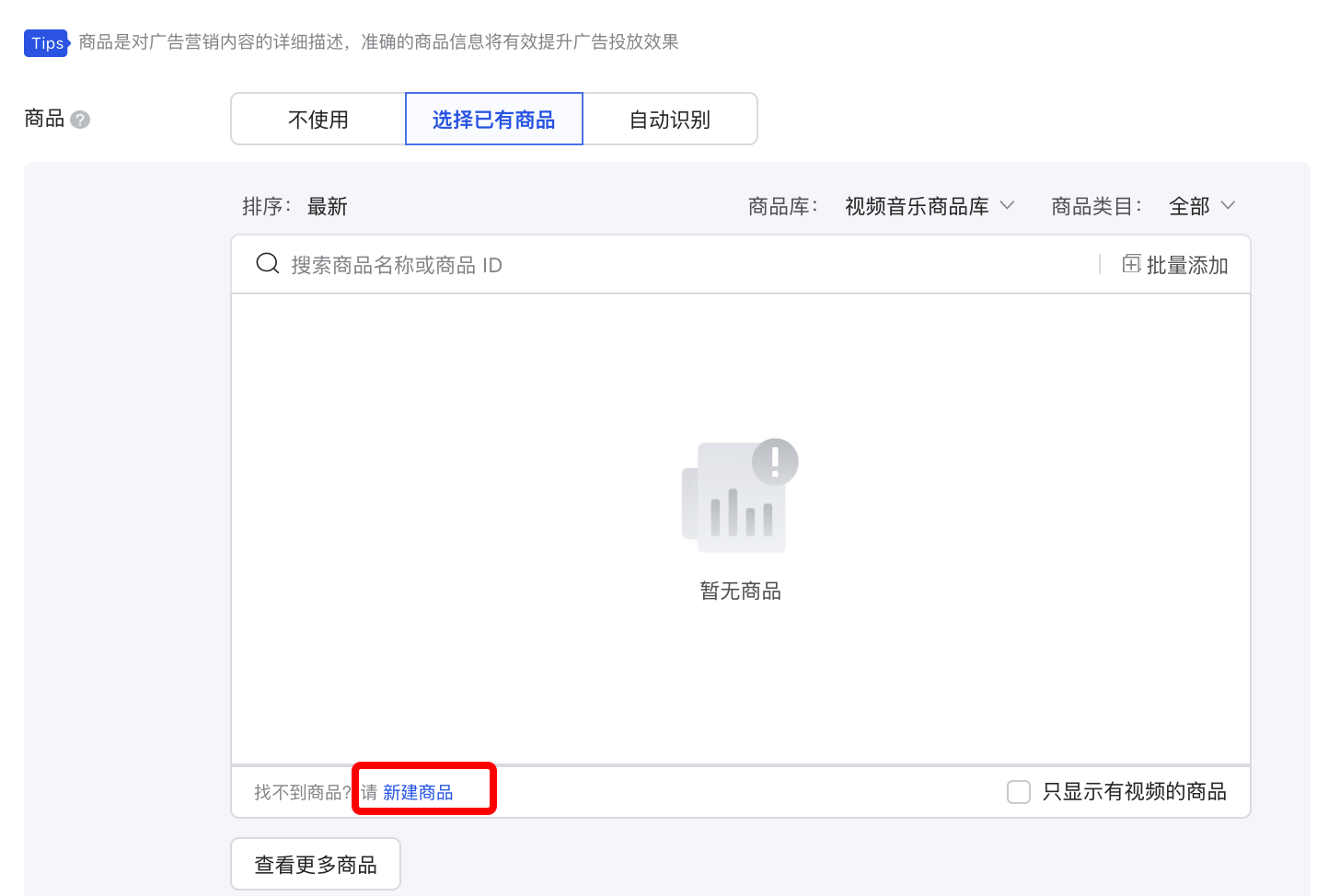Click the 批量添加 grid icon
The image size is (1340, 896).
coord(1131,264)
